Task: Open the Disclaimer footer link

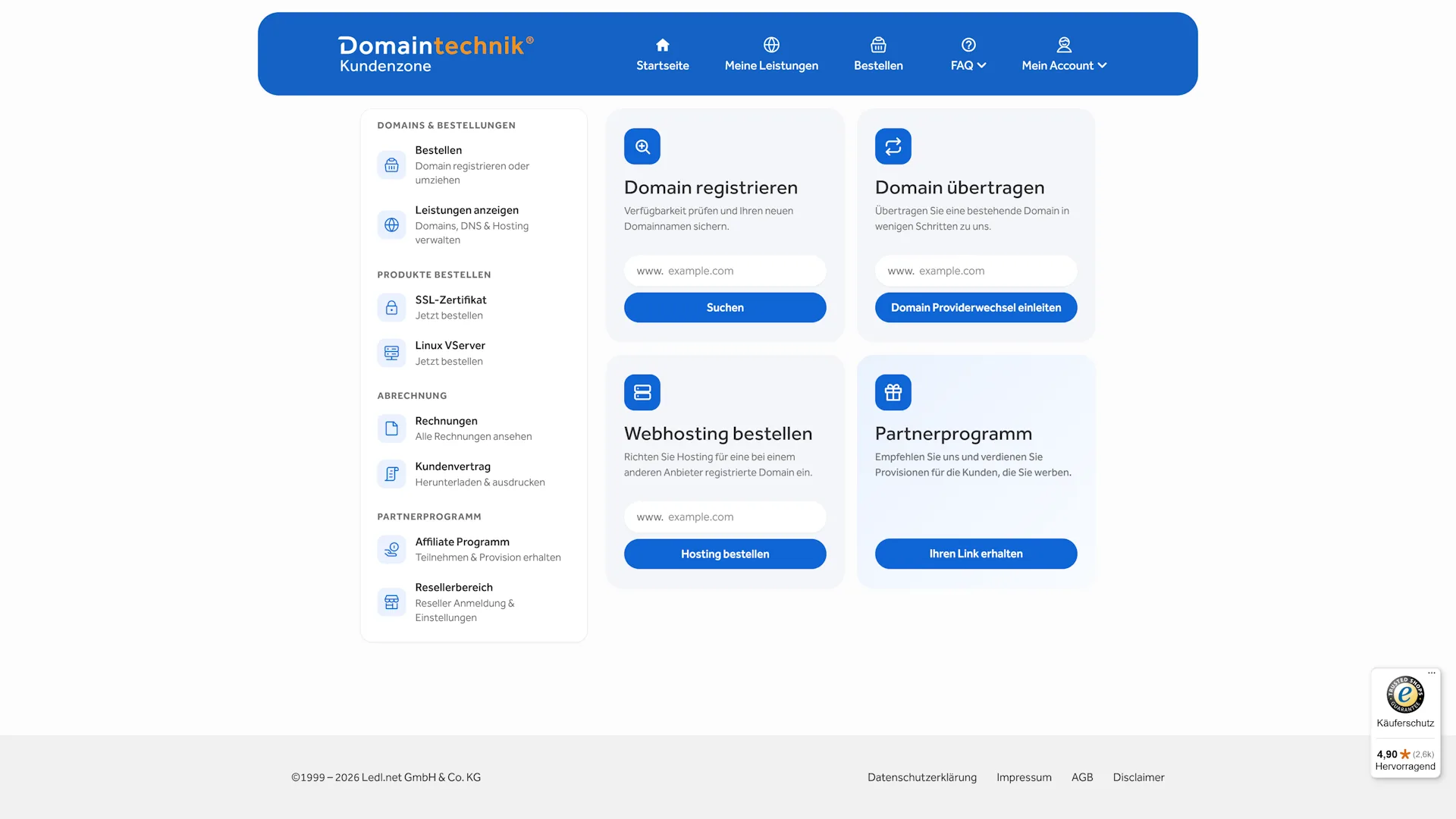Action: click(1138, 777)
